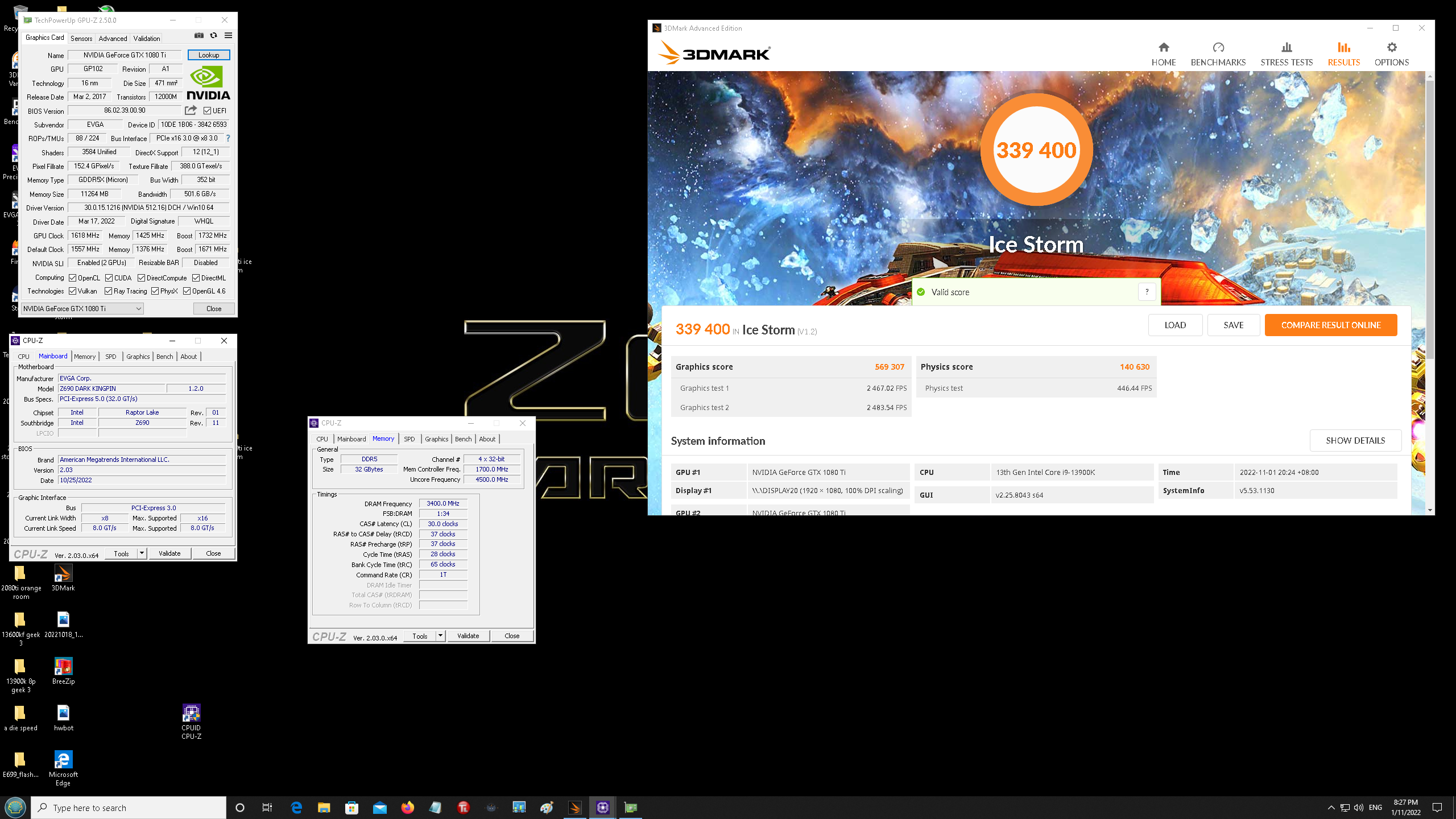Switch to the Validation tab in GPU-Z
Image resolution: width=1456 pixels, height=819 pixels.
[147, 38]
